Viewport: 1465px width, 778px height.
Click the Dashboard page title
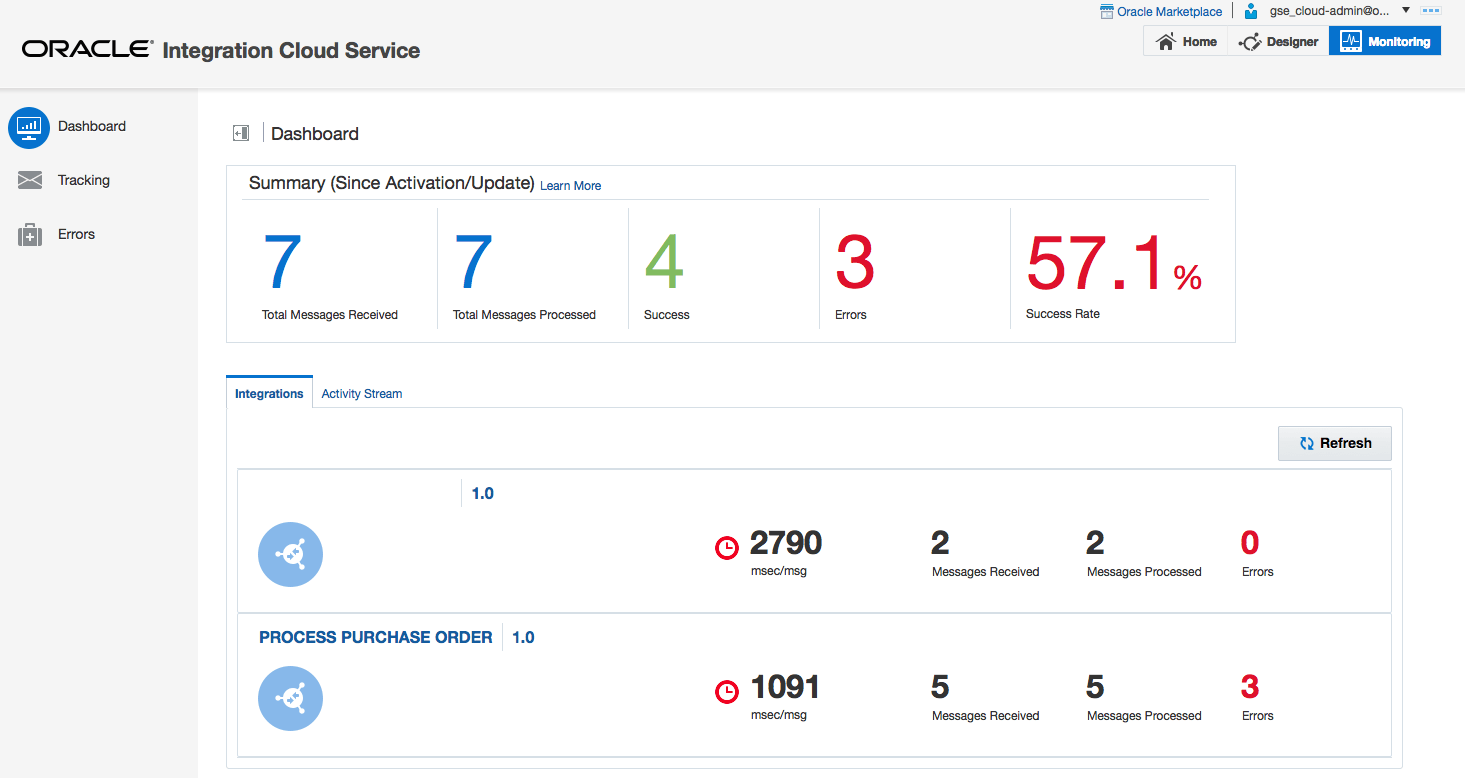(x=315, y=134)
